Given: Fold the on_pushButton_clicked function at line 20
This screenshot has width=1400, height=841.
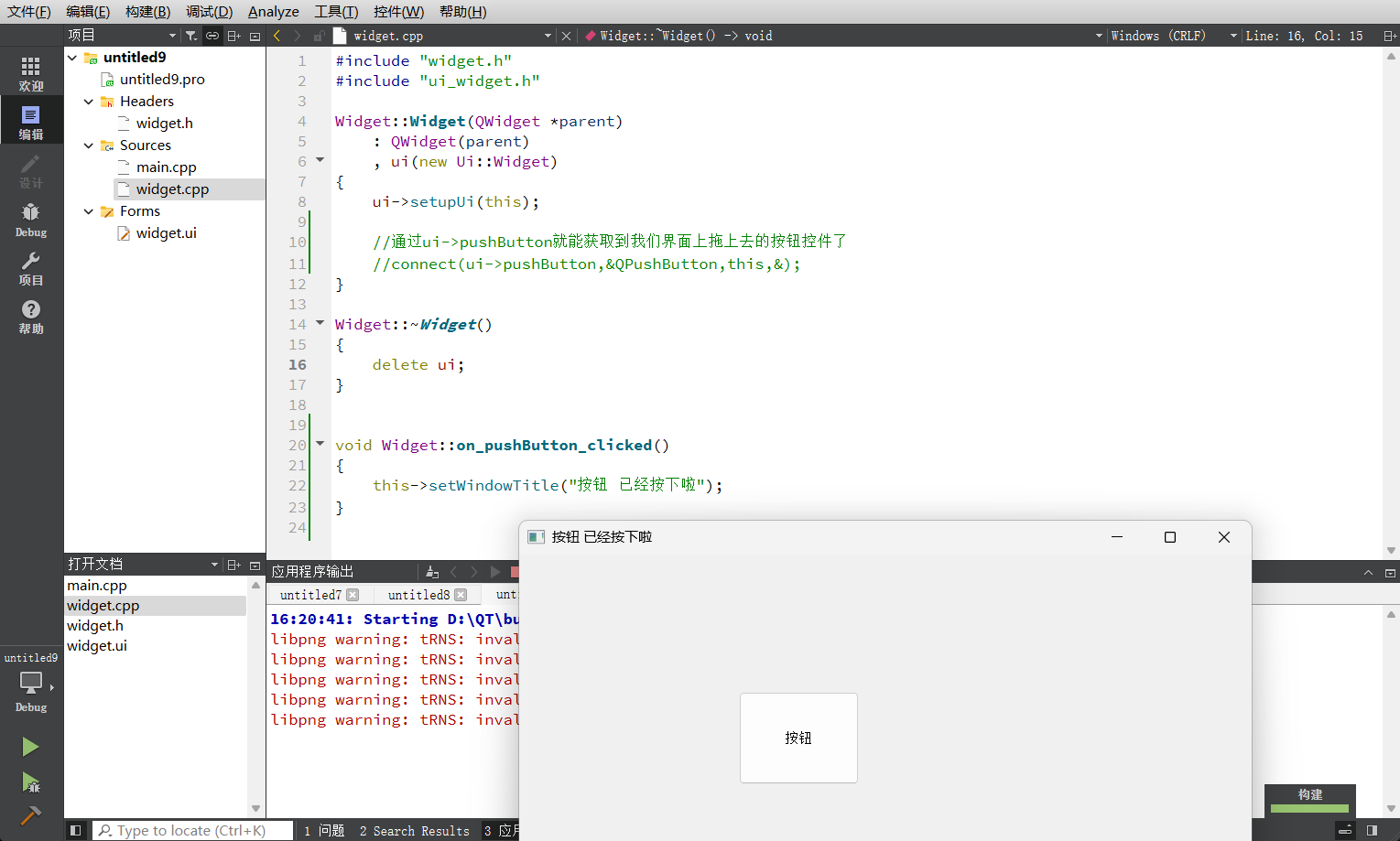Looking at the screenshot, I should pyautogui.click(x=320, y=444).
